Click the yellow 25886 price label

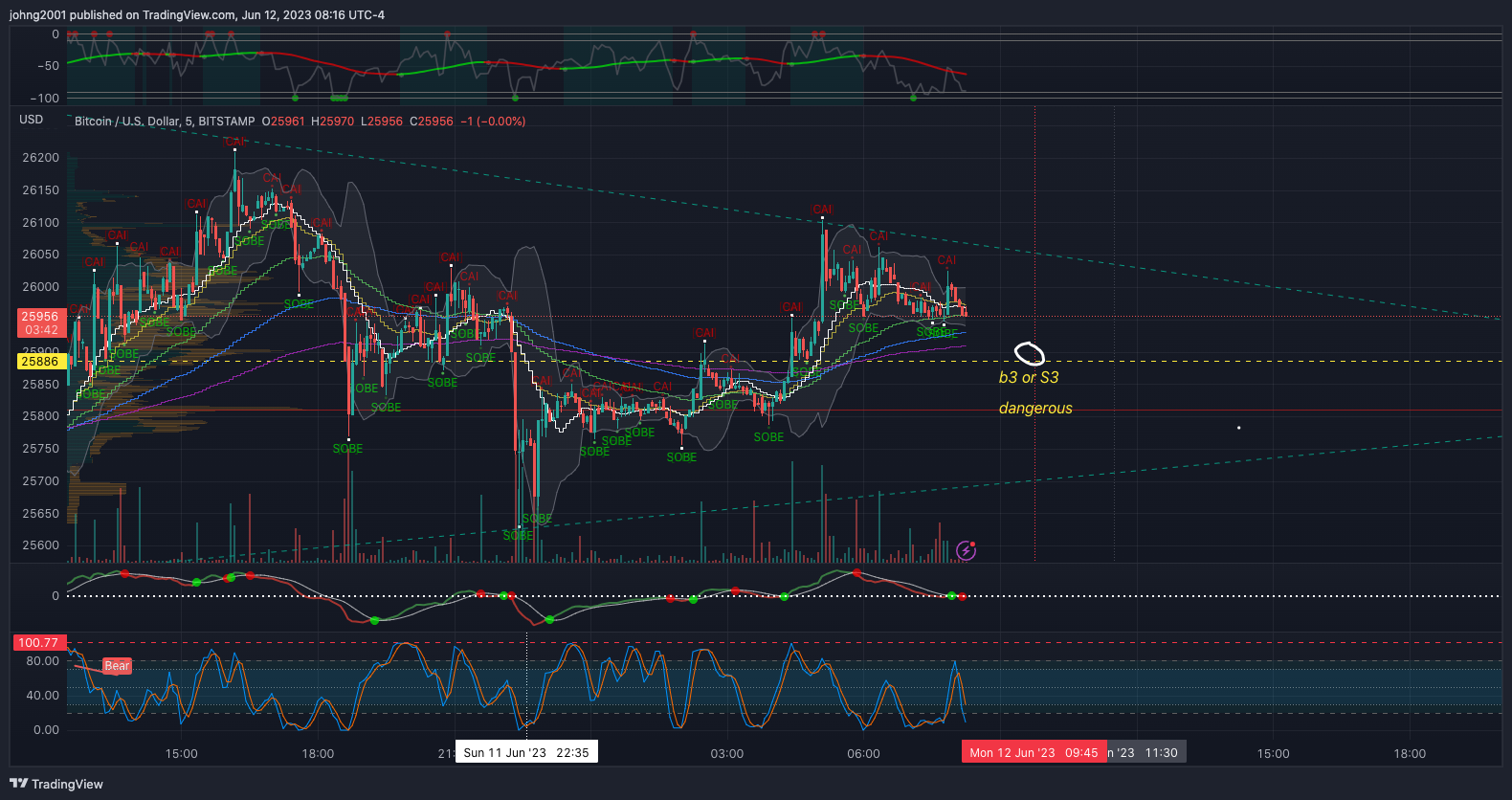click(x=40, y=362)
